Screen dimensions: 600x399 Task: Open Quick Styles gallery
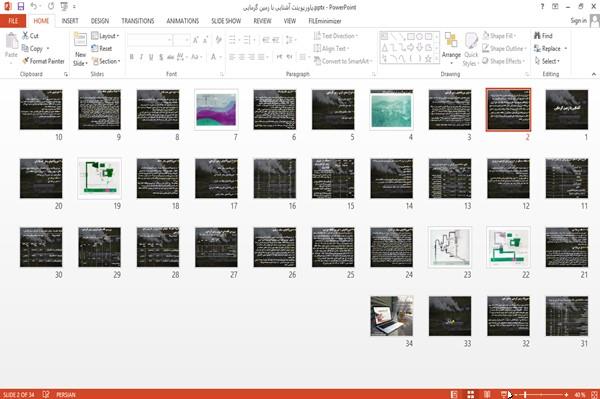coord(471,49)
